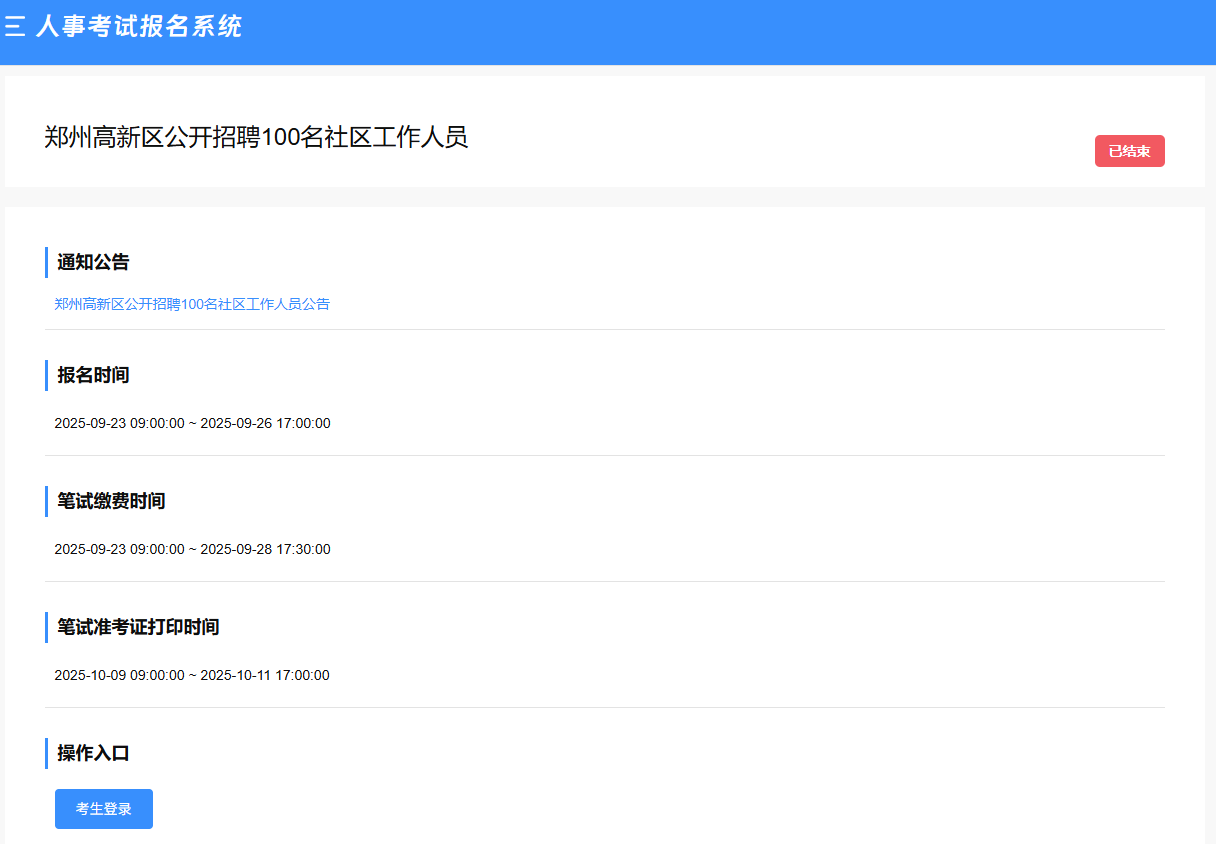Image resolution: width=1216 pixels, height=844 pixels.
Task: Click the 人事考试报名系统 site title
Action: point(139,27)
